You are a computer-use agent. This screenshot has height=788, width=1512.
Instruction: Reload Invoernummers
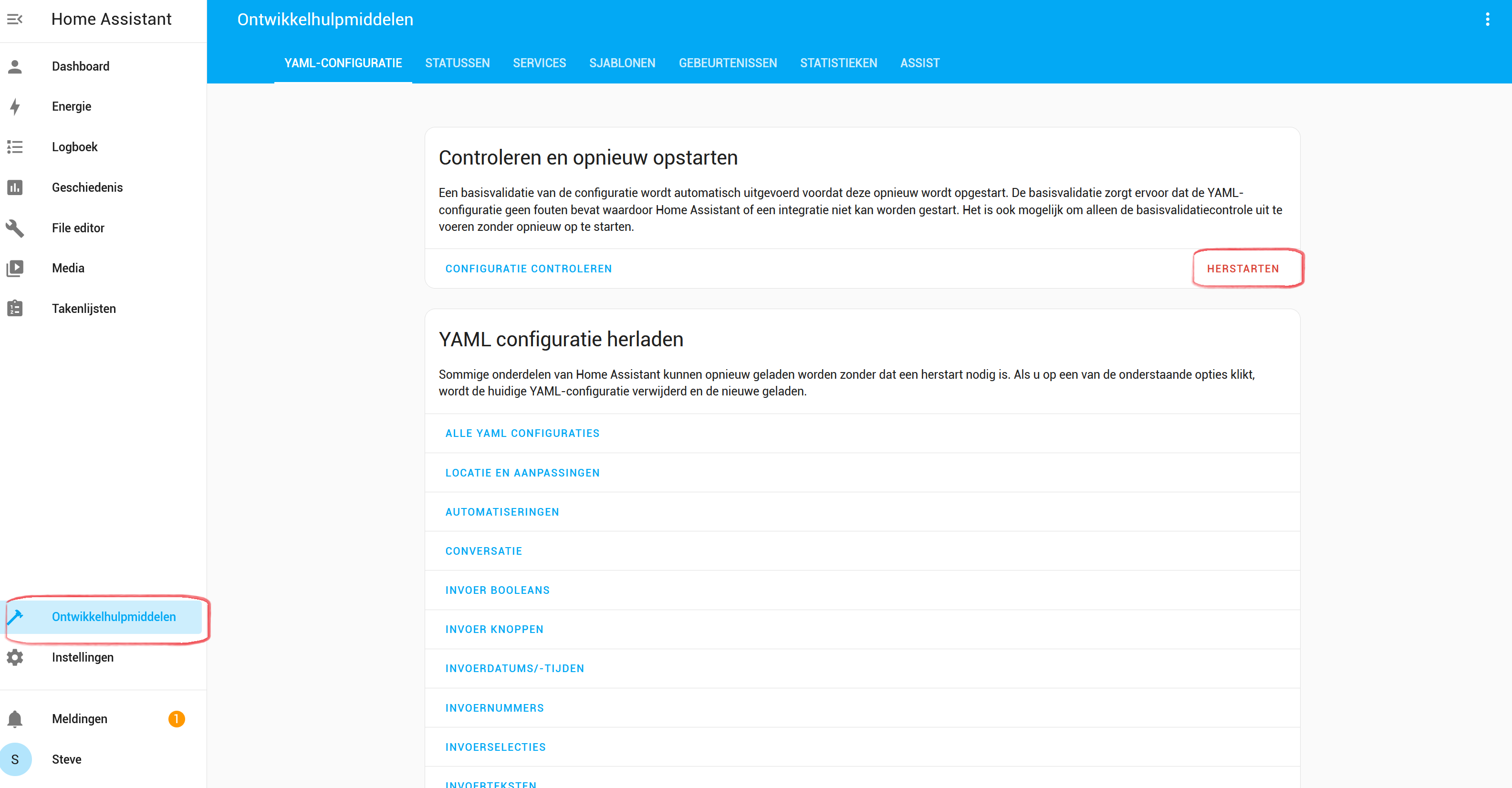pyautogui.click(x=494, y=708)
